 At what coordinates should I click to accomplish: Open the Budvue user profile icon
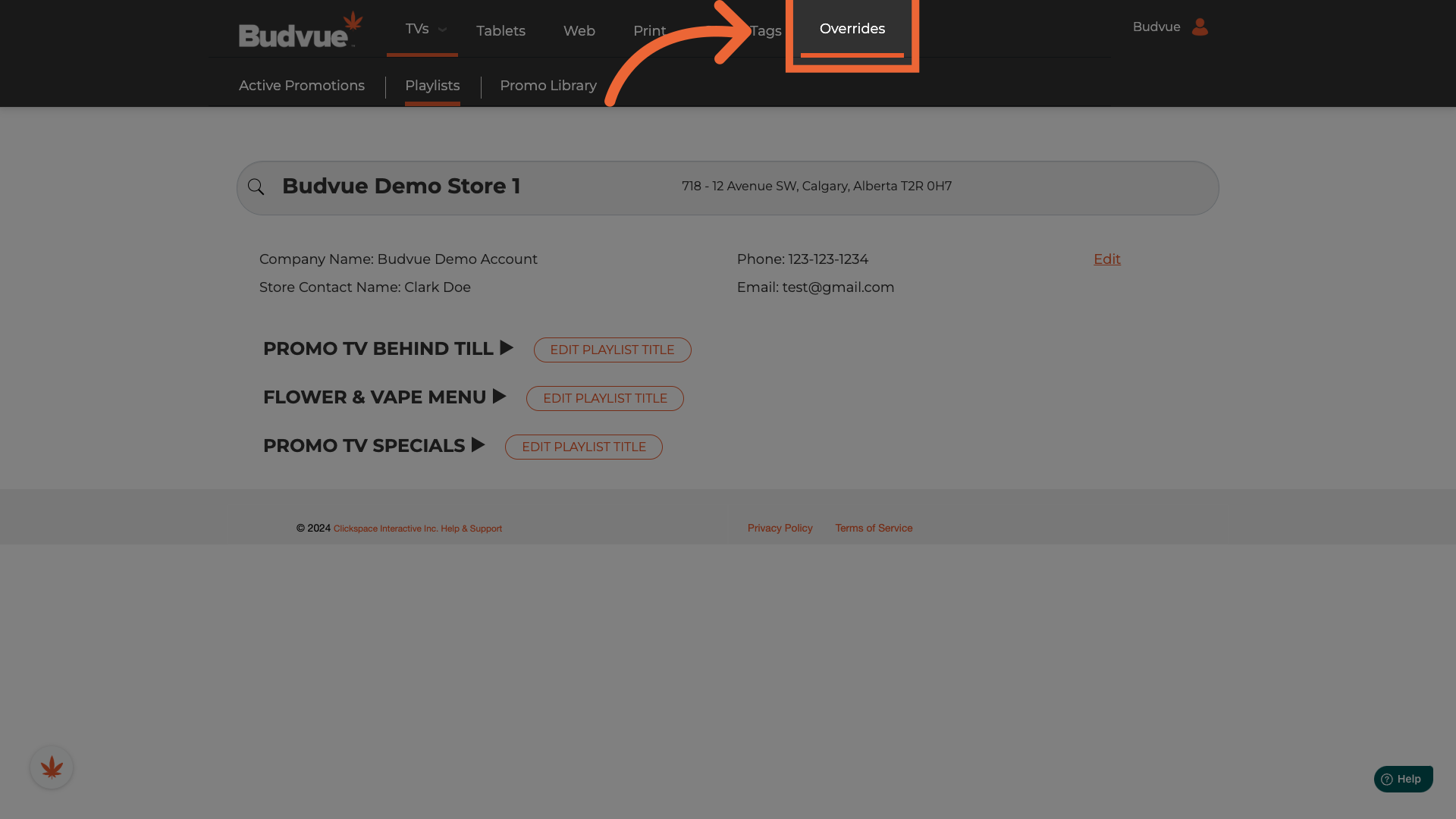point(1200,27)
